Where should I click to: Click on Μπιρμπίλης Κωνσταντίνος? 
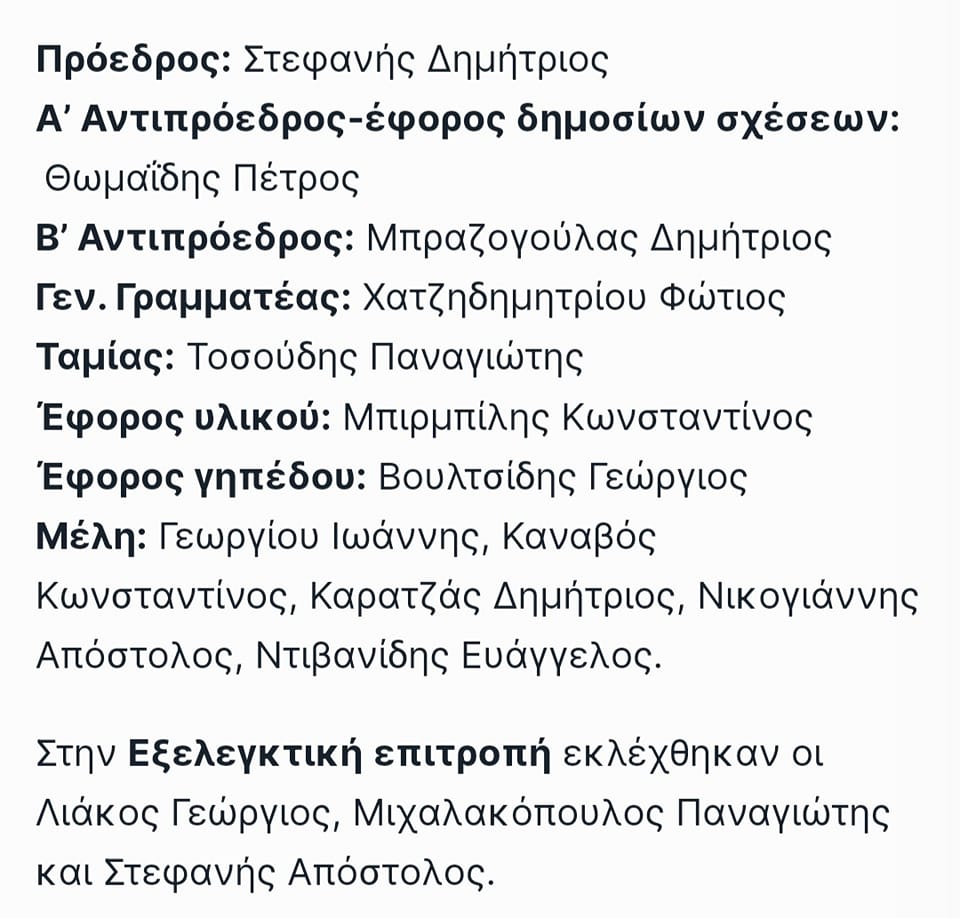(x=578, y=418)
